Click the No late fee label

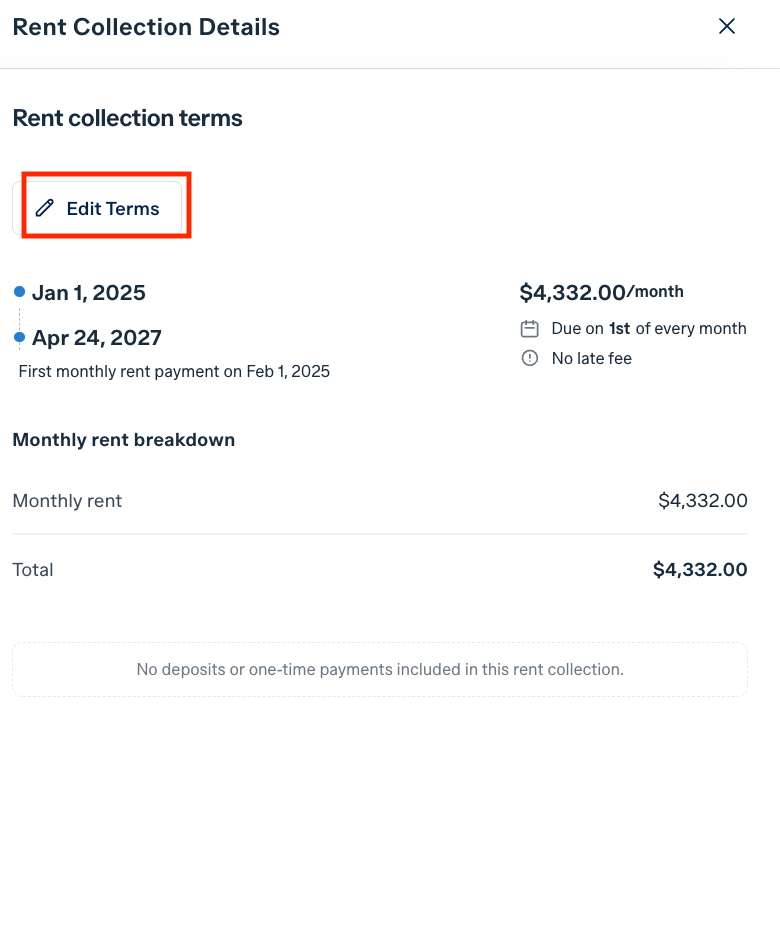[x=591, y=358]
